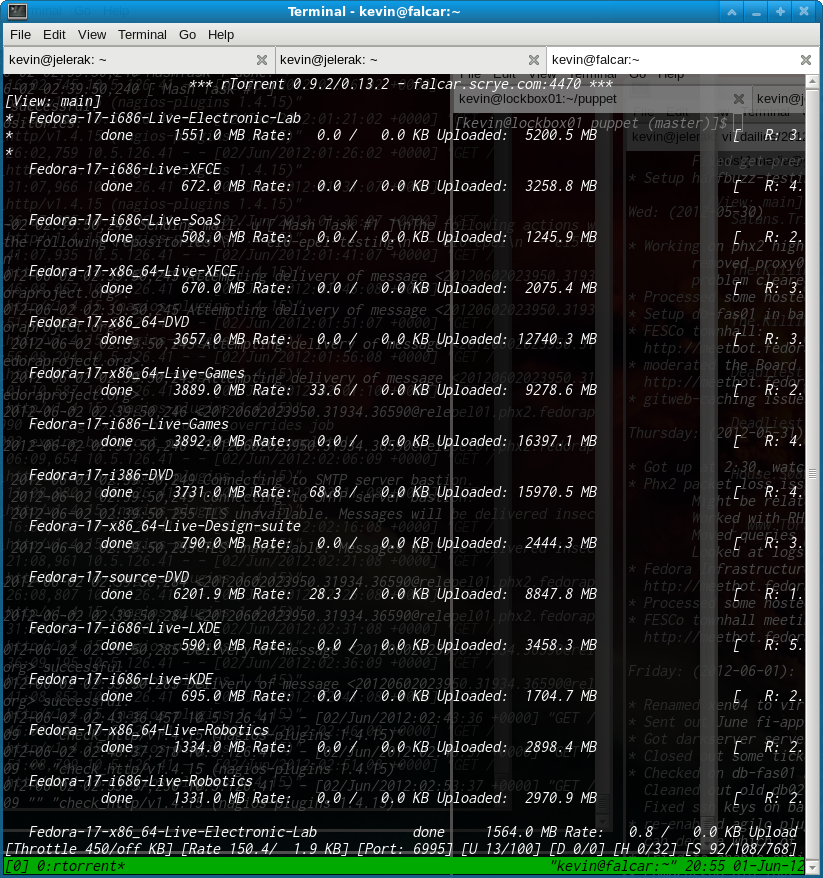This screenshot has height=878, width=823.
Task: Select torrent Fedora-17-i686-Live-Electronic-Lab
Action: click(x=165, y=118)
